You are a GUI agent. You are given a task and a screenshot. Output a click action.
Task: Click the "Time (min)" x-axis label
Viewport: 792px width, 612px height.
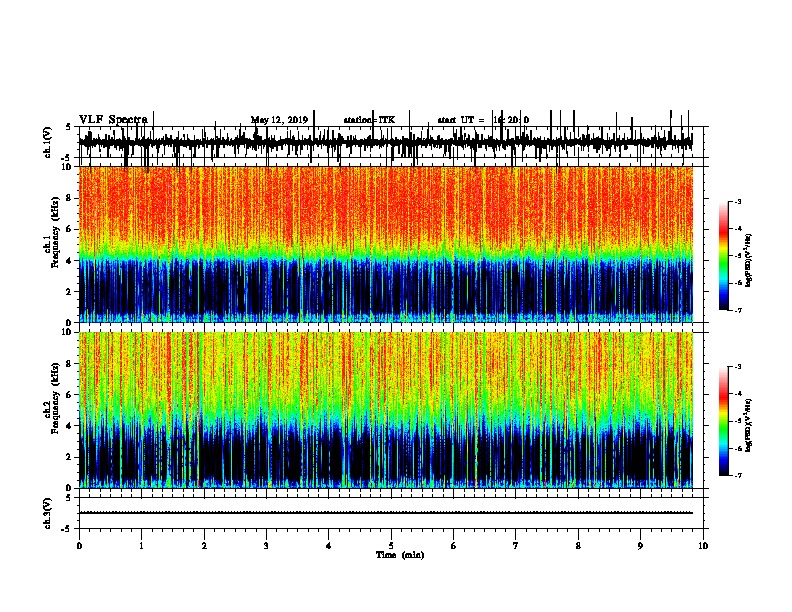pos(400,555)
